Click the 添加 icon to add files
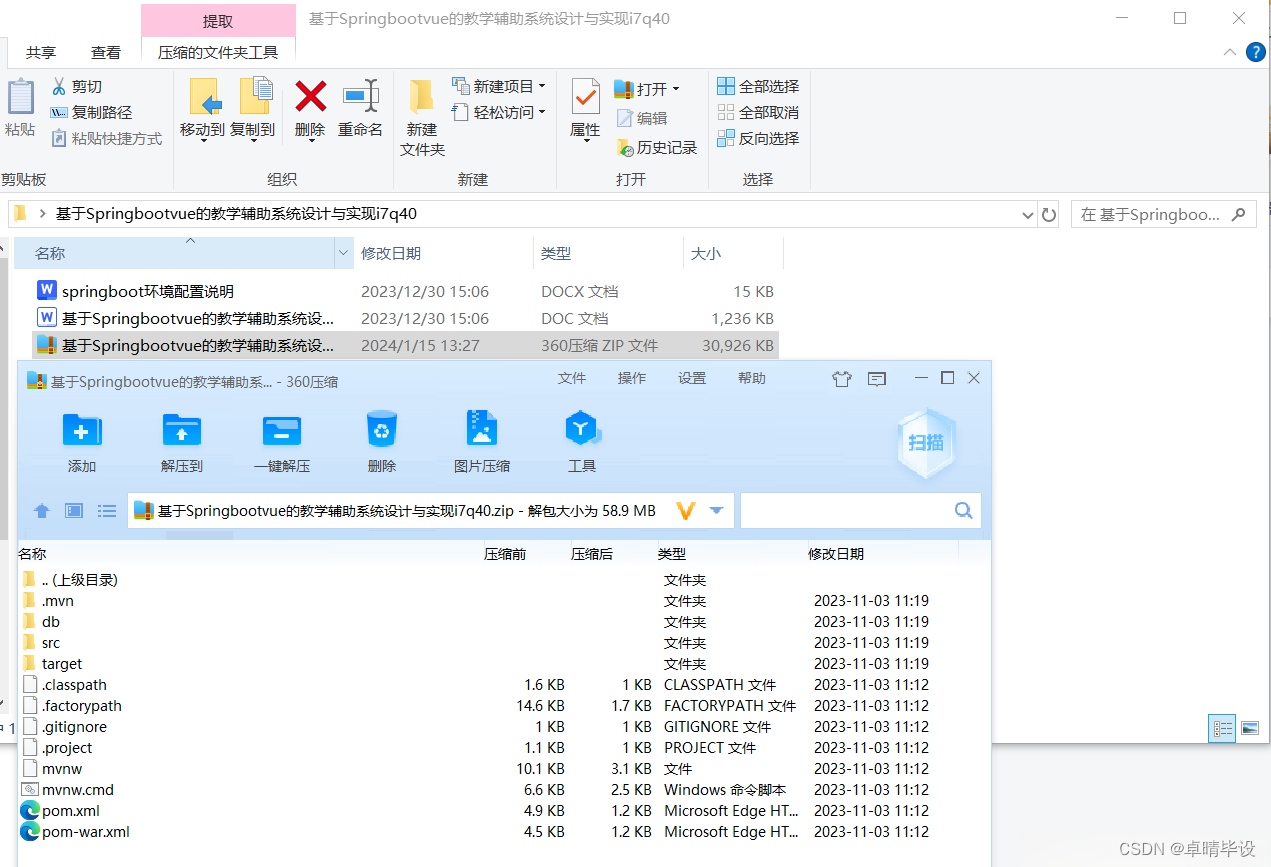The height and width of the screenshot is (867, 1271). pos(81,440)
